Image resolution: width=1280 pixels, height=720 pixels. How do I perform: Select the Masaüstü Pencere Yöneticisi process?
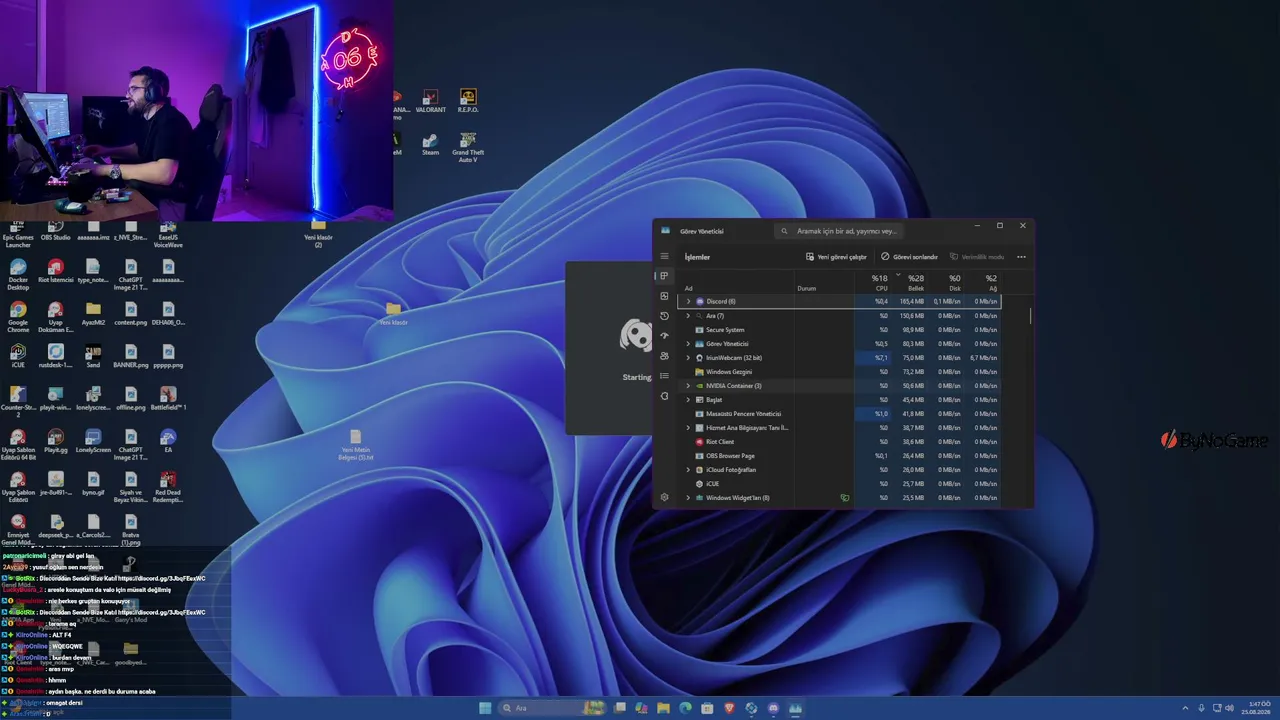pos(840,413)
